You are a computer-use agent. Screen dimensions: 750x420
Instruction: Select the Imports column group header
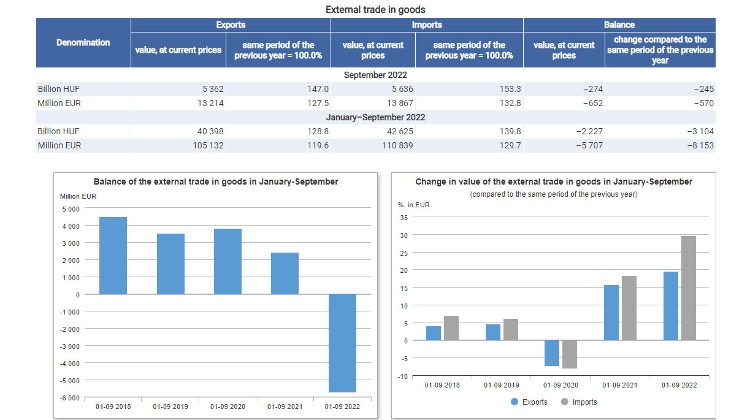(427, 23)
